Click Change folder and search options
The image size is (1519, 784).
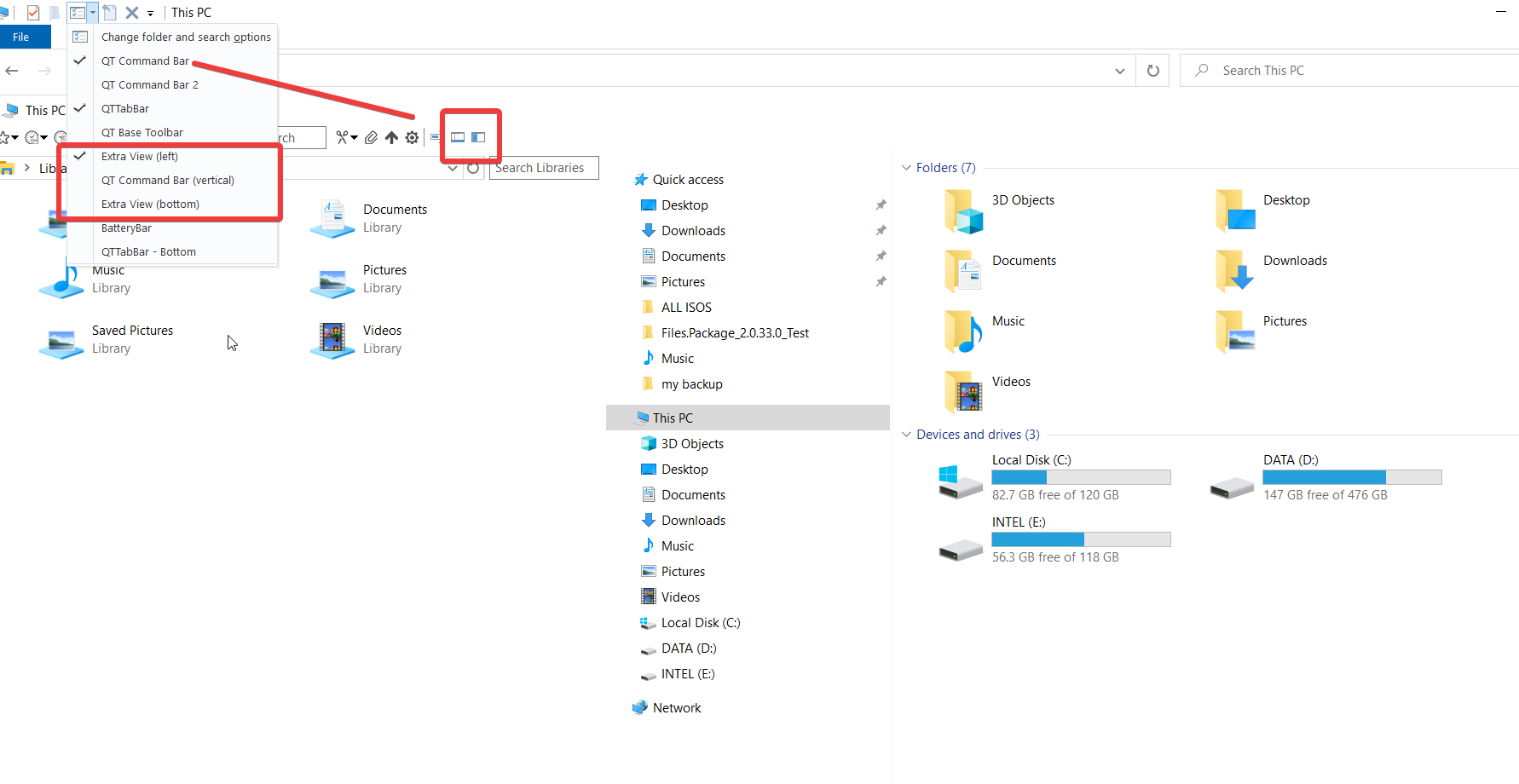point(186,37)
